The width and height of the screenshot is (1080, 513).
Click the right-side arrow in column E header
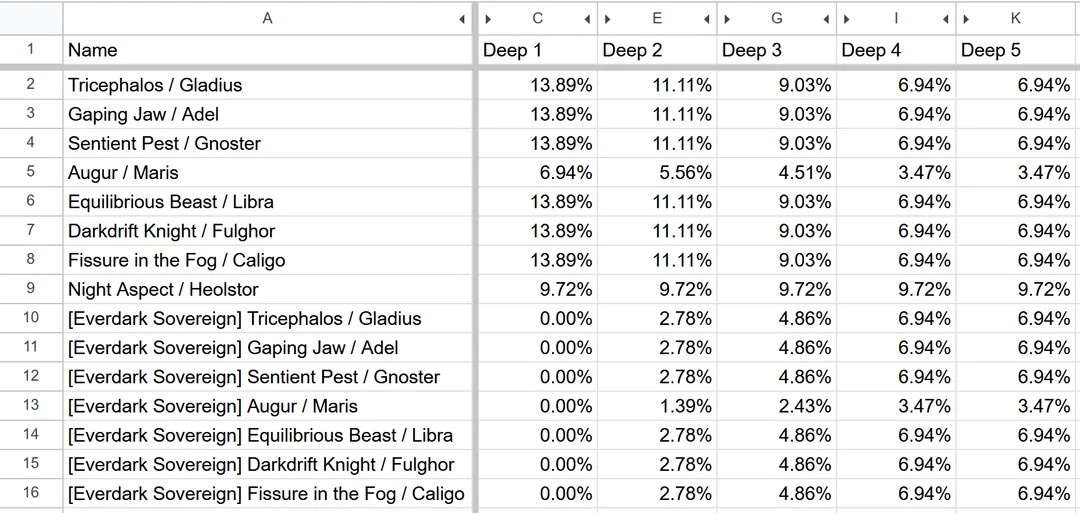[x=707, y=19]
